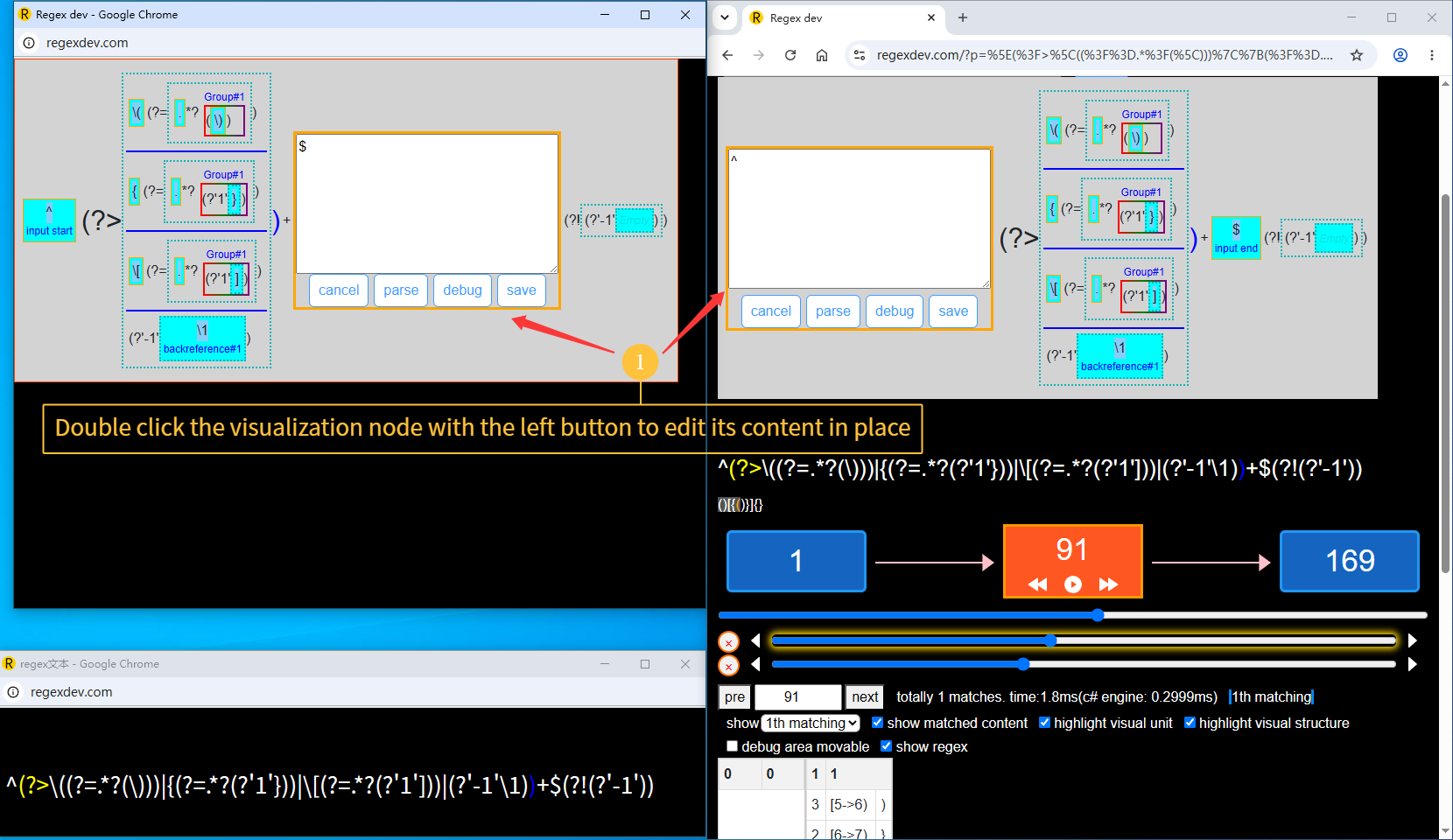Select the input end node in right window
The height and width of the screenshot is (840, 1453).
click(1236, 238)
